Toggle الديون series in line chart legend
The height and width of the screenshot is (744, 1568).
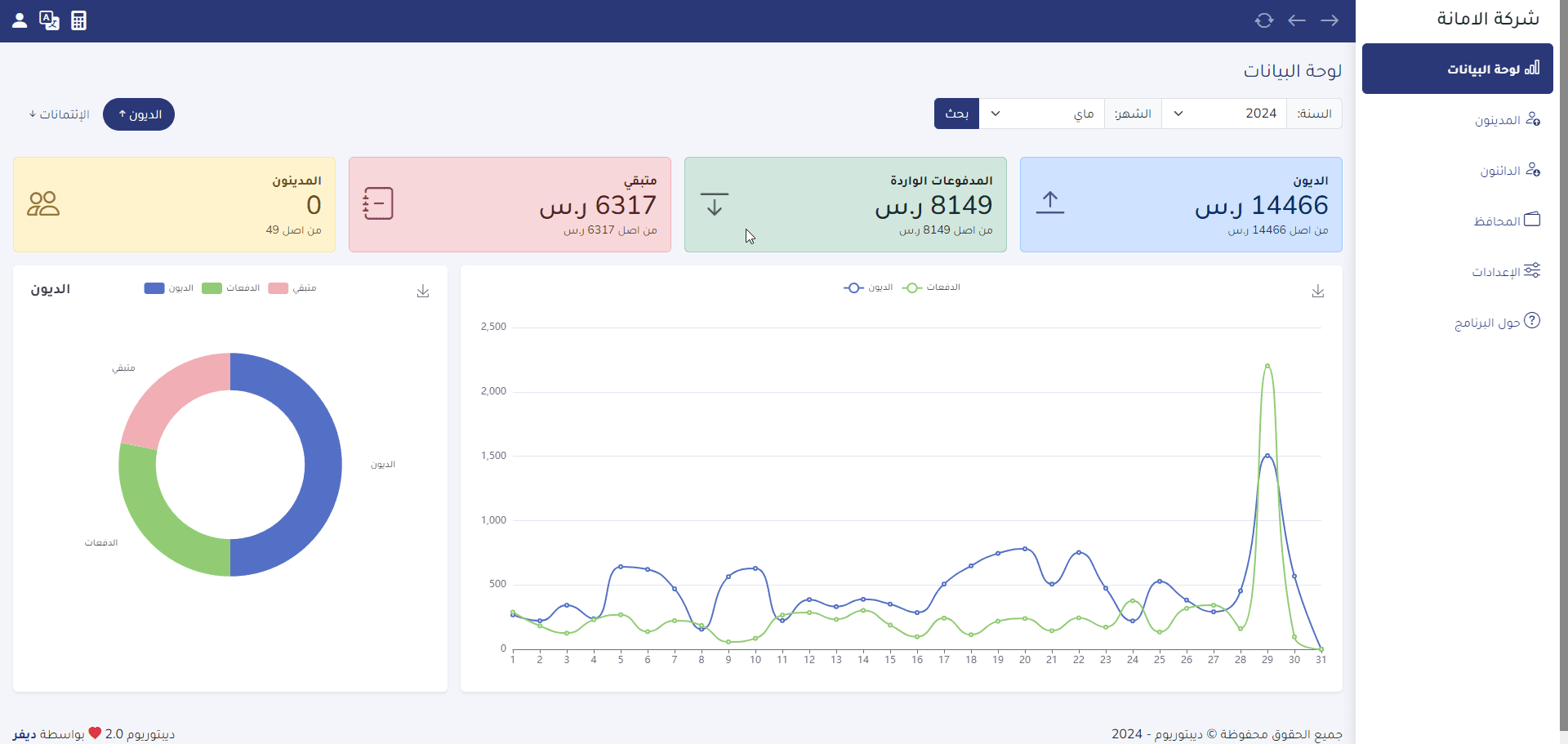[x=869, y=287]
